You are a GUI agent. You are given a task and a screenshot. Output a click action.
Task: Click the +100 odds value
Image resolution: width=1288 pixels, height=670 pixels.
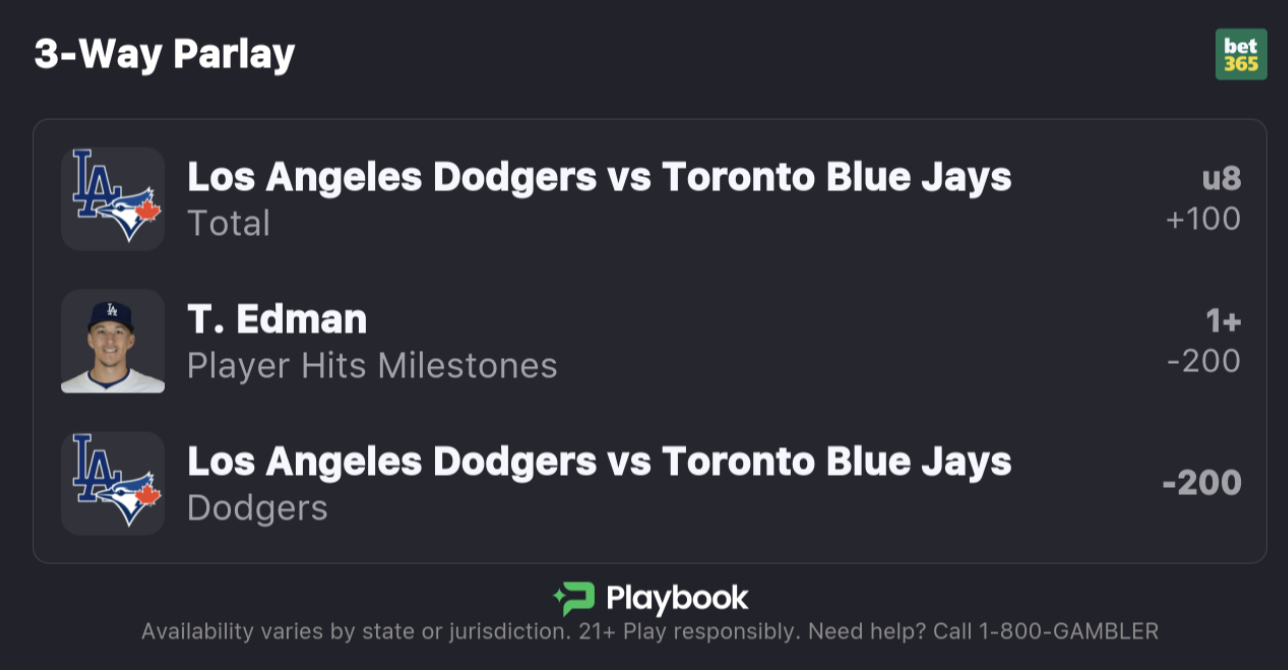coord(1203,219)
